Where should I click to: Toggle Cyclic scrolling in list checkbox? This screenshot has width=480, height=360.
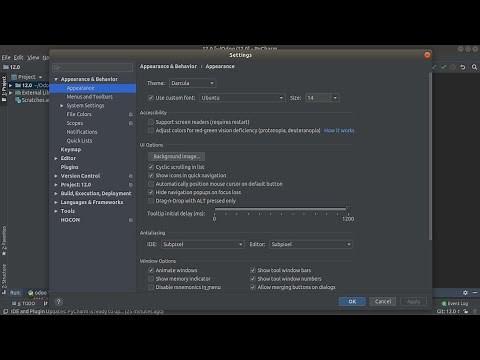[x=151, y=167]
